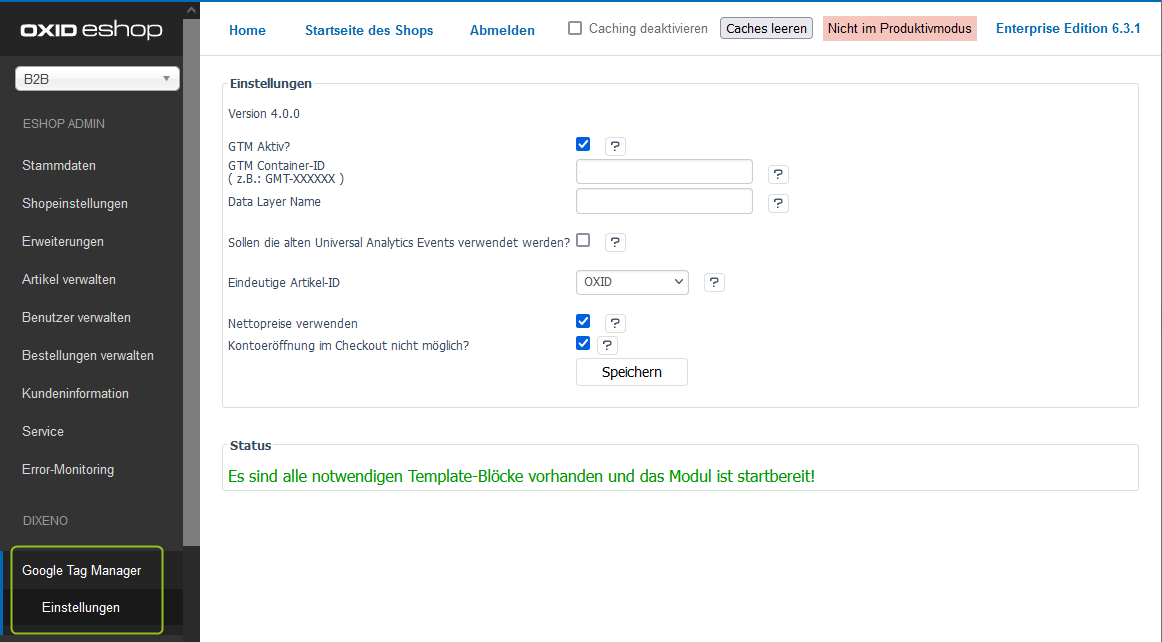Image resolution: width=1162 pixels, height=642 pixels.
Task: Click into the Data Layer Name field
Action: (664, 201)
